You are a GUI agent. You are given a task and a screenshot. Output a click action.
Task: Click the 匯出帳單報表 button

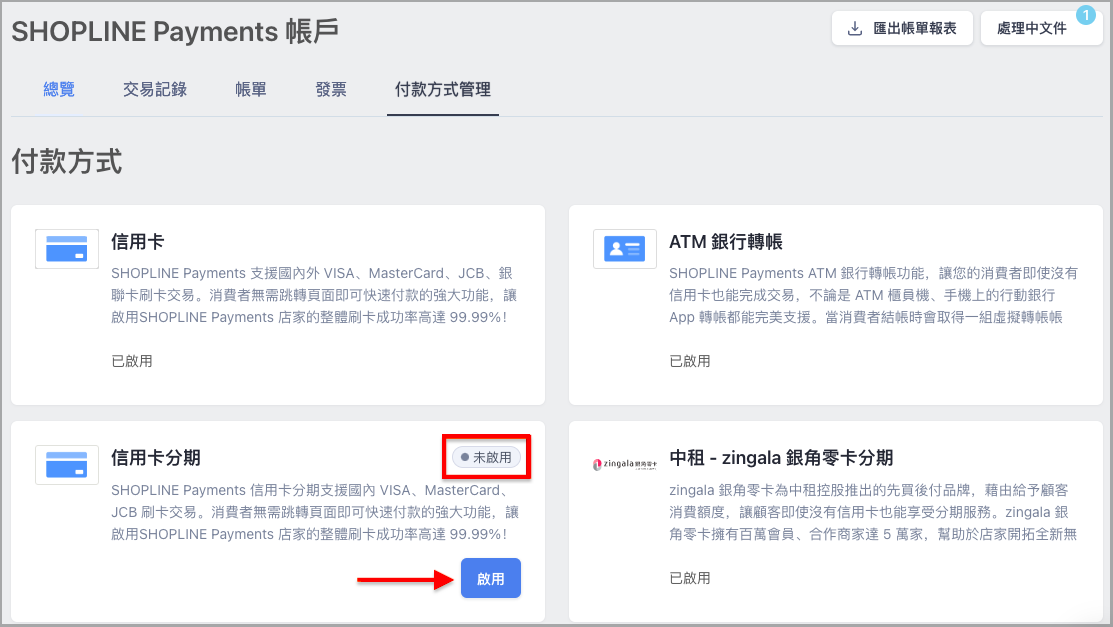click(902, 28)
